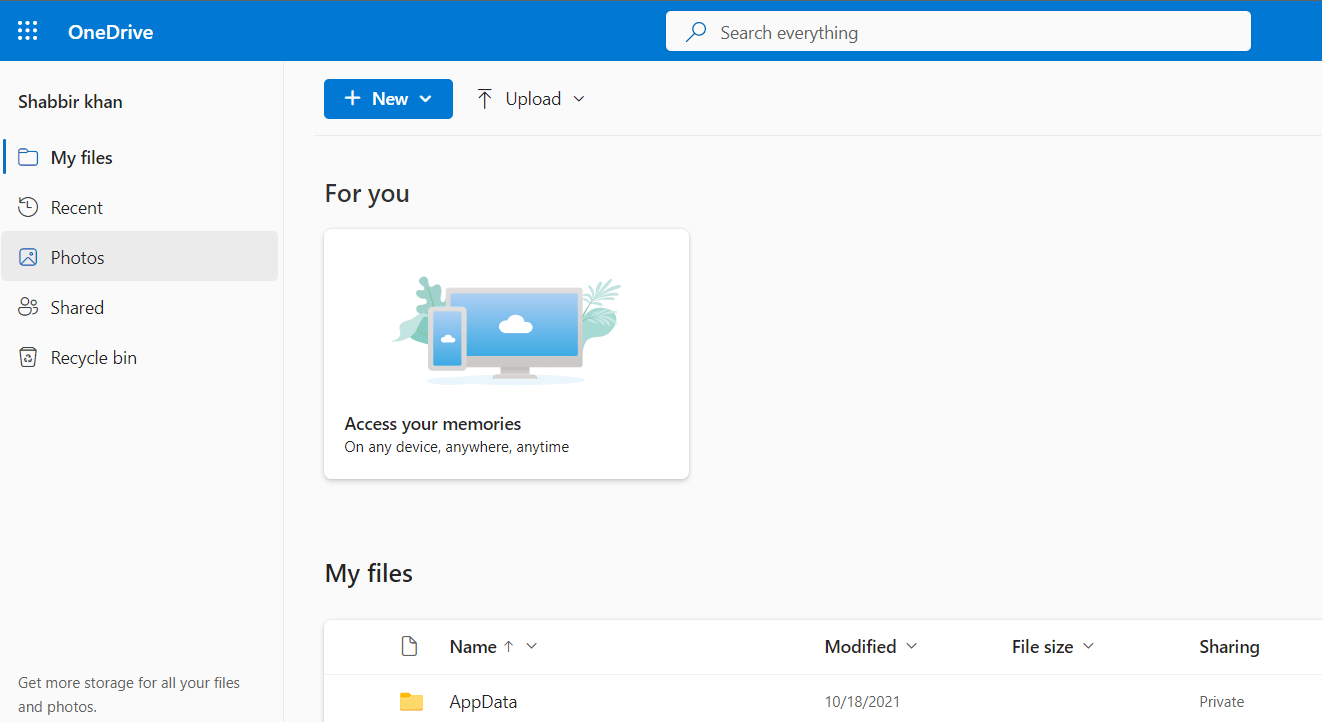Go to OneDrive home via the logo
This screenshot has width=1322, height=722.
tap(110, 31)
